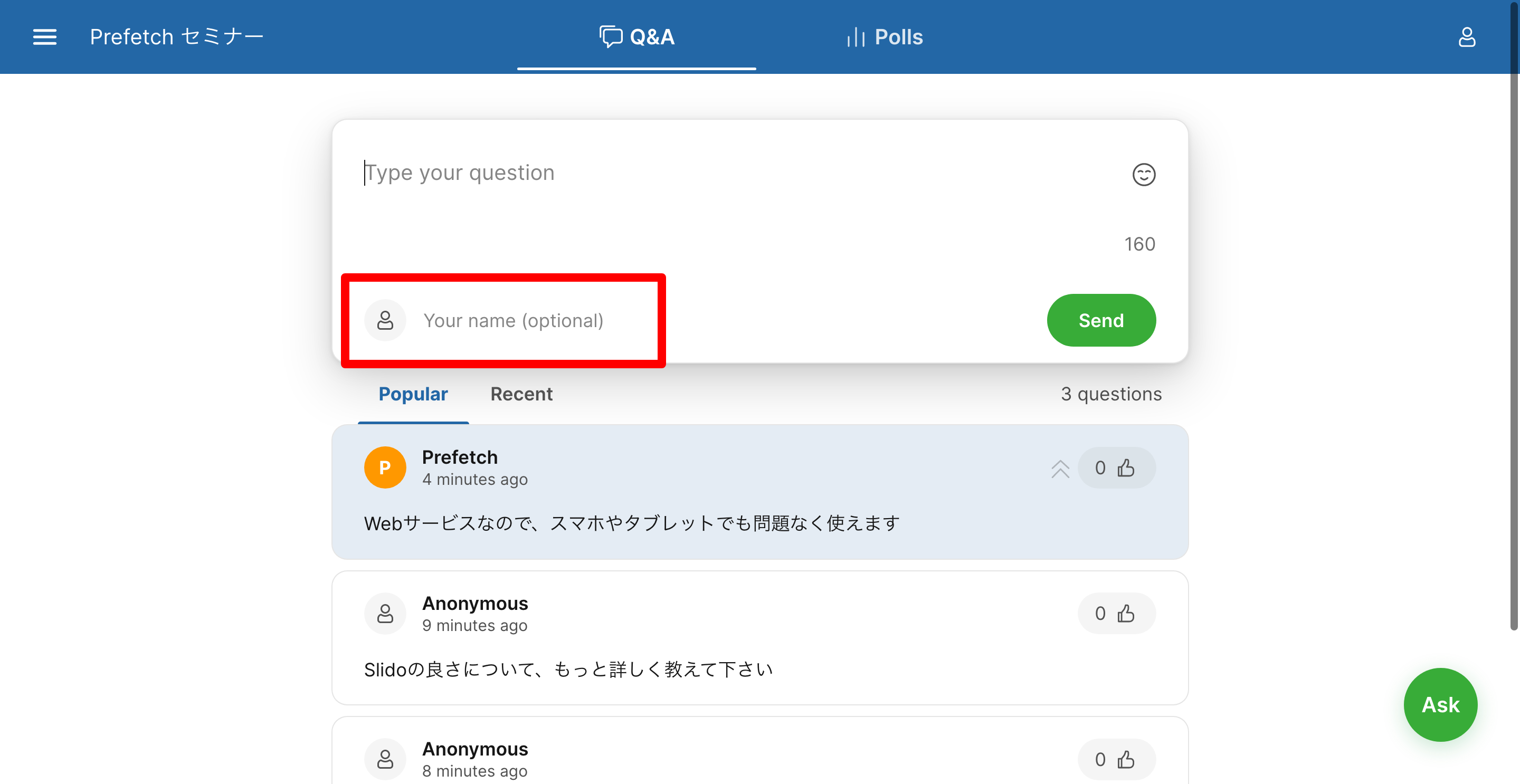Click the green Ask button
Viewport: 1520px width, 784px height.
tap(1440, 704)
